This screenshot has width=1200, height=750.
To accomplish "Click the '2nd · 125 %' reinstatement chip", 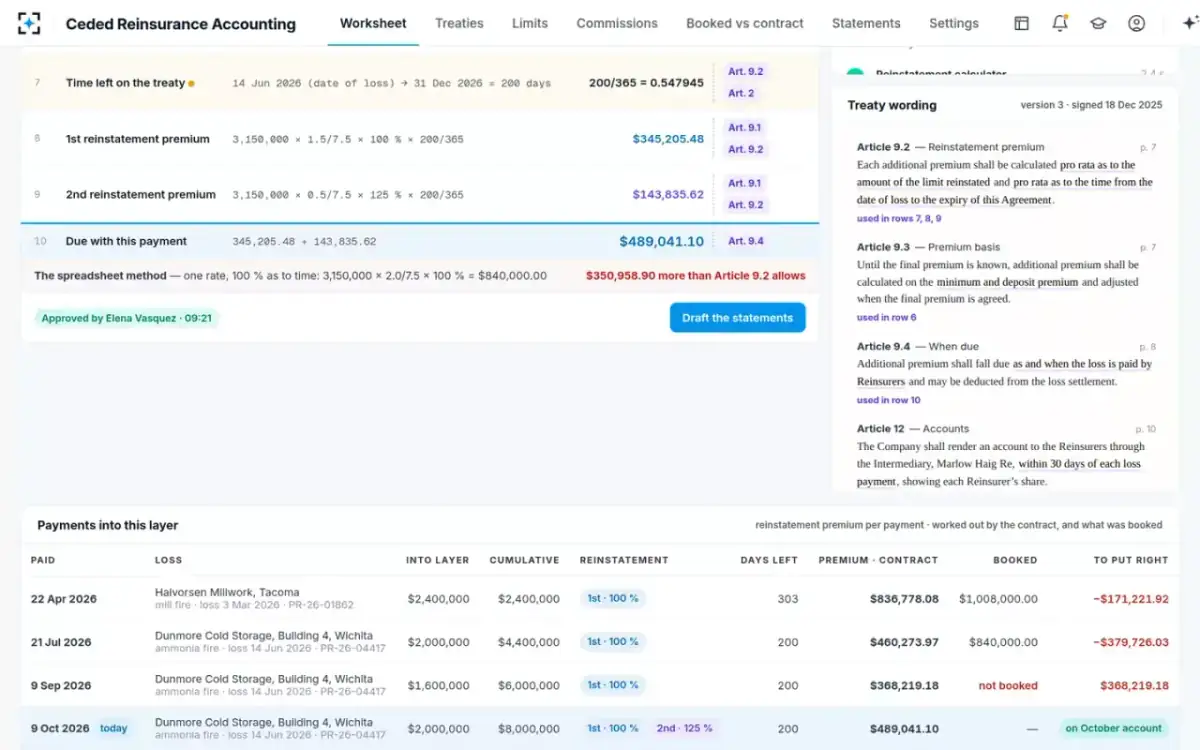I will point(684,728).
